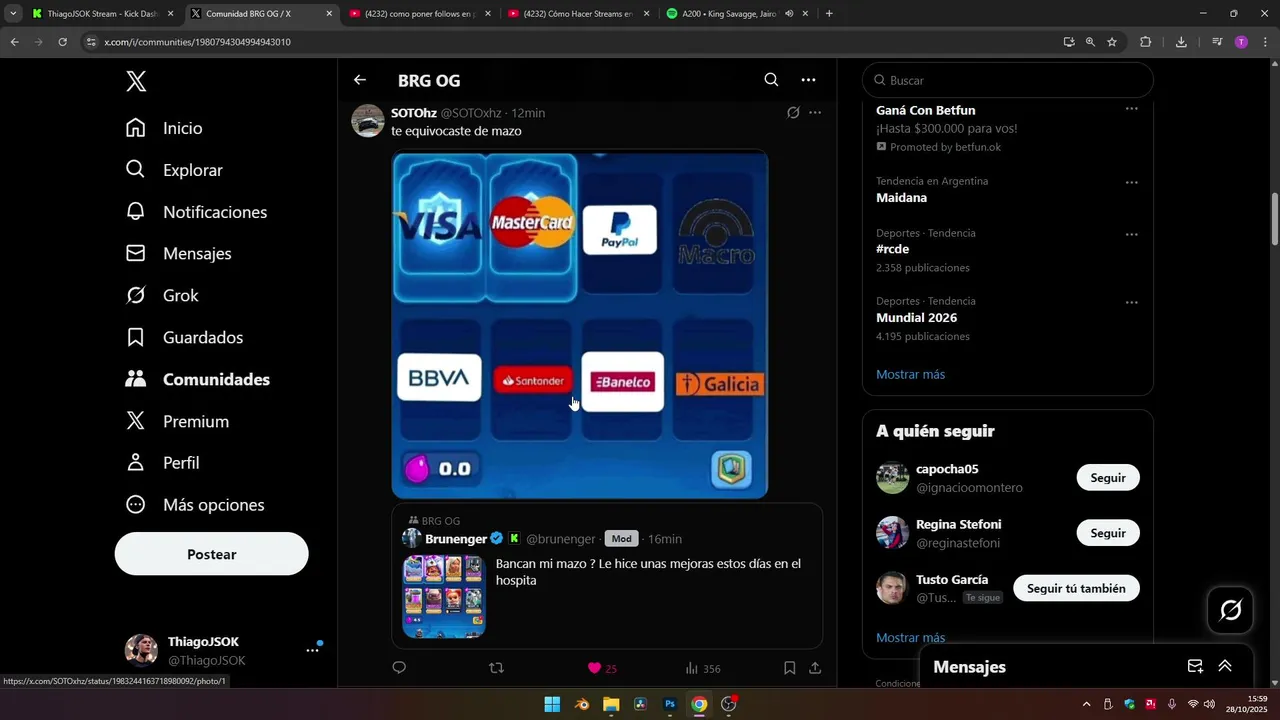Open options for Ganá Con Betfun ad
This screenshot has width=1280, height=720.
click(1131, 109)
